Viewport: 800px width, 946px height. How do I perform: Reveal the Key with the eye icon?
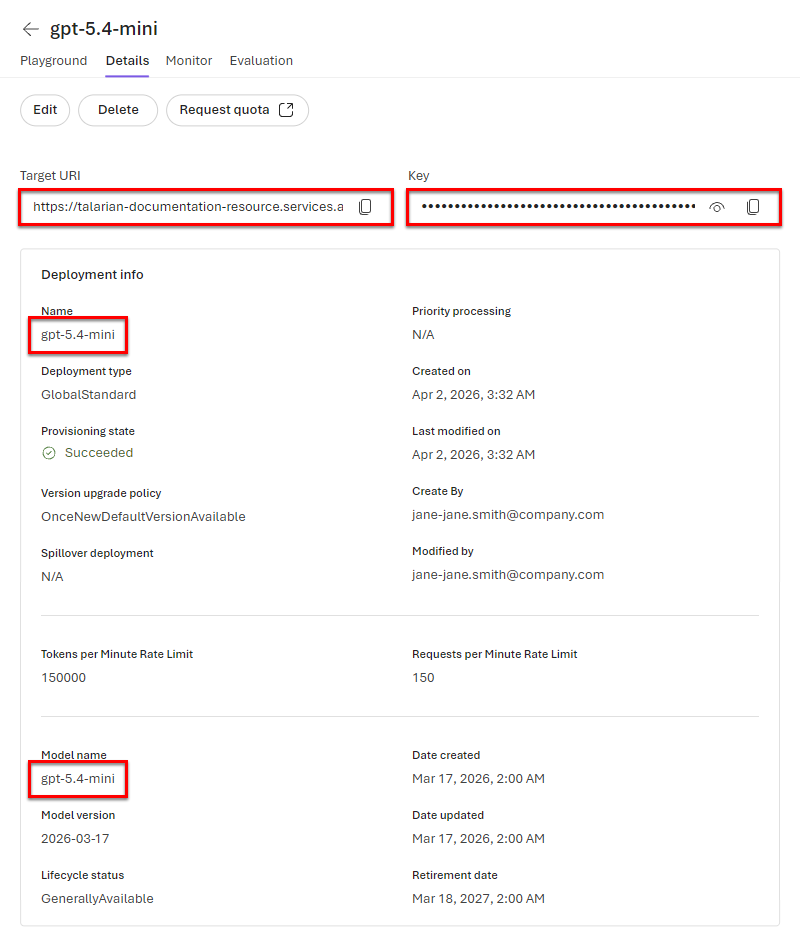(717, 207)
